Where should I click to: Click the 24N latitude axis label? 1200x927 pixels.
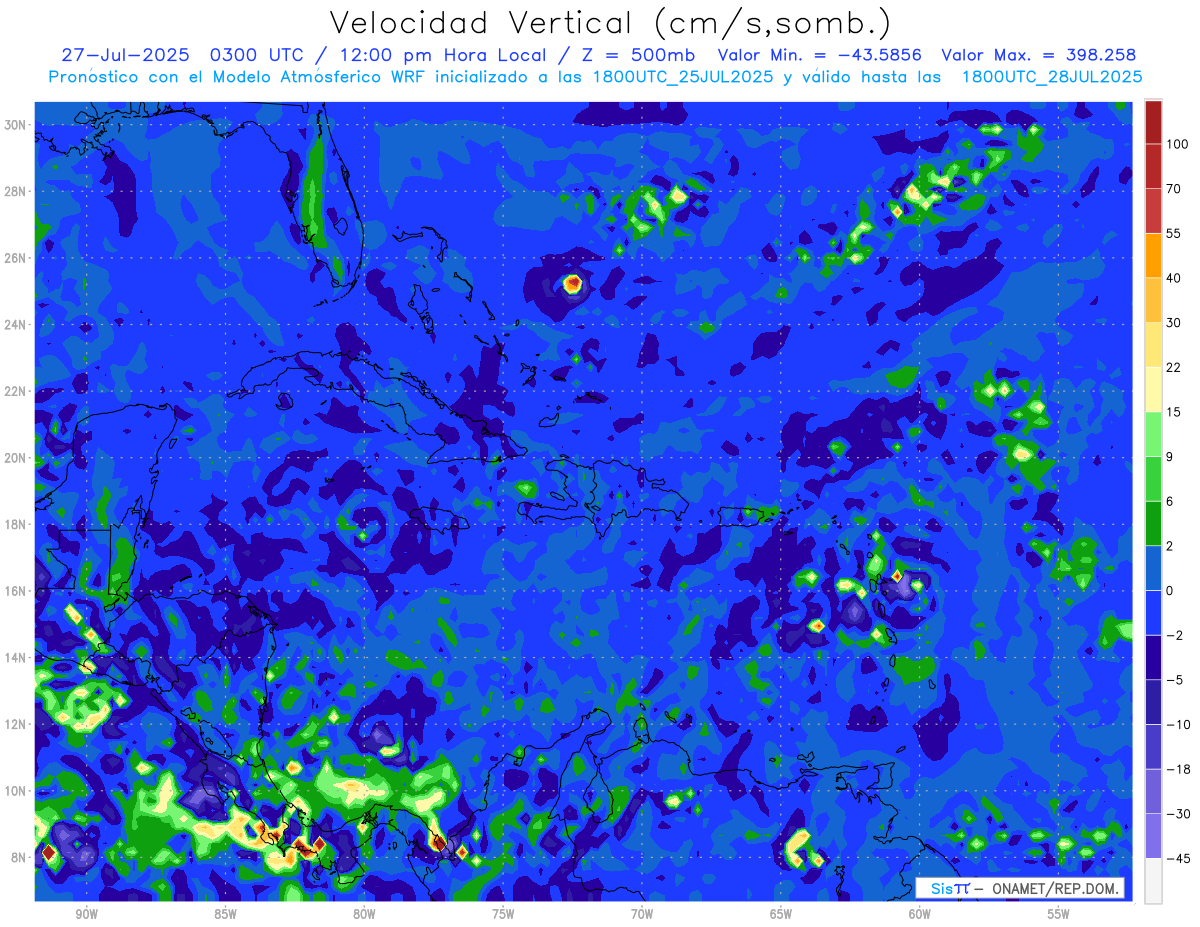17,324
